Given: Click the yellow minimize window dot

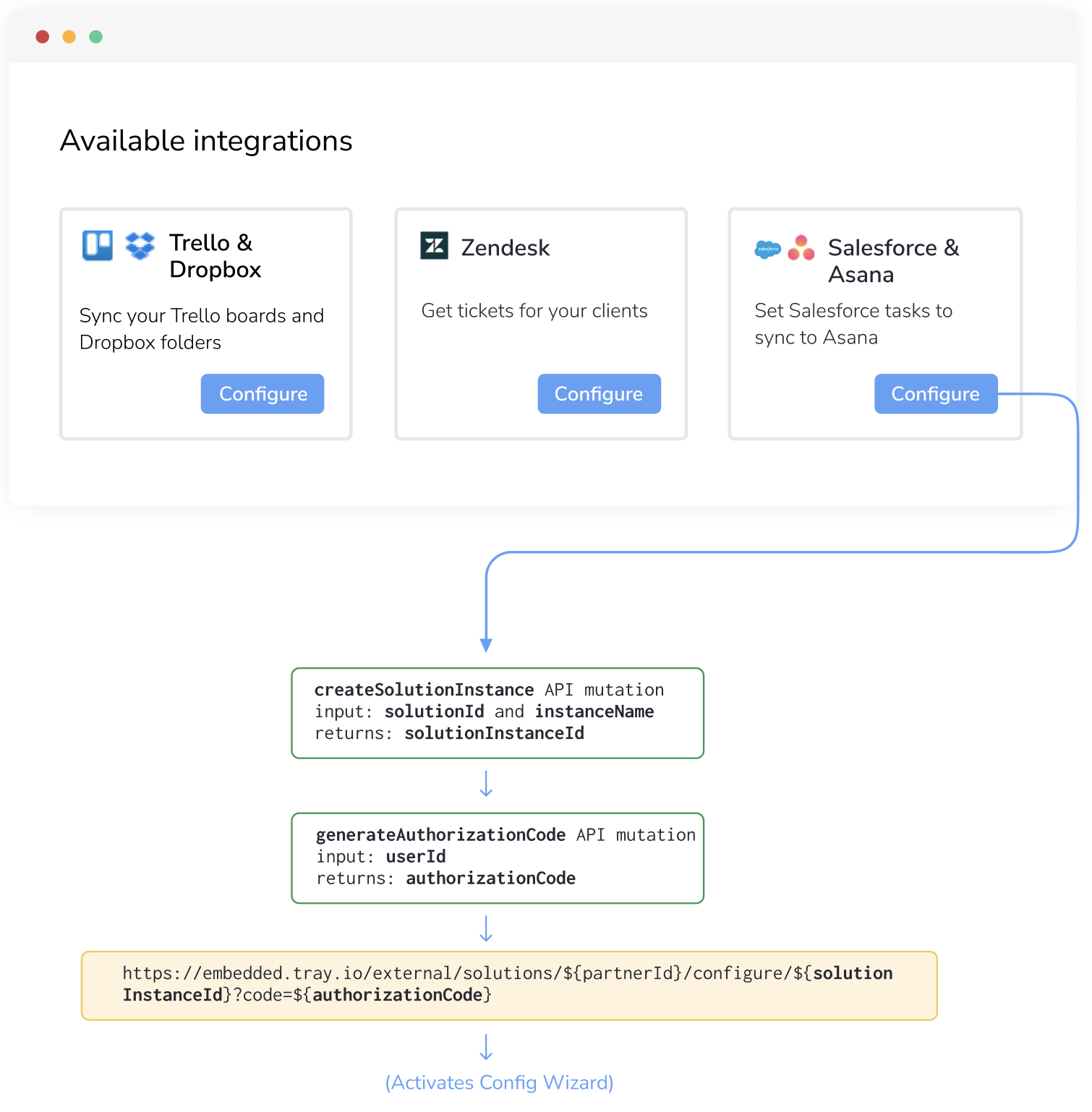Looking at the screenshot, I should tap(69, 37).
